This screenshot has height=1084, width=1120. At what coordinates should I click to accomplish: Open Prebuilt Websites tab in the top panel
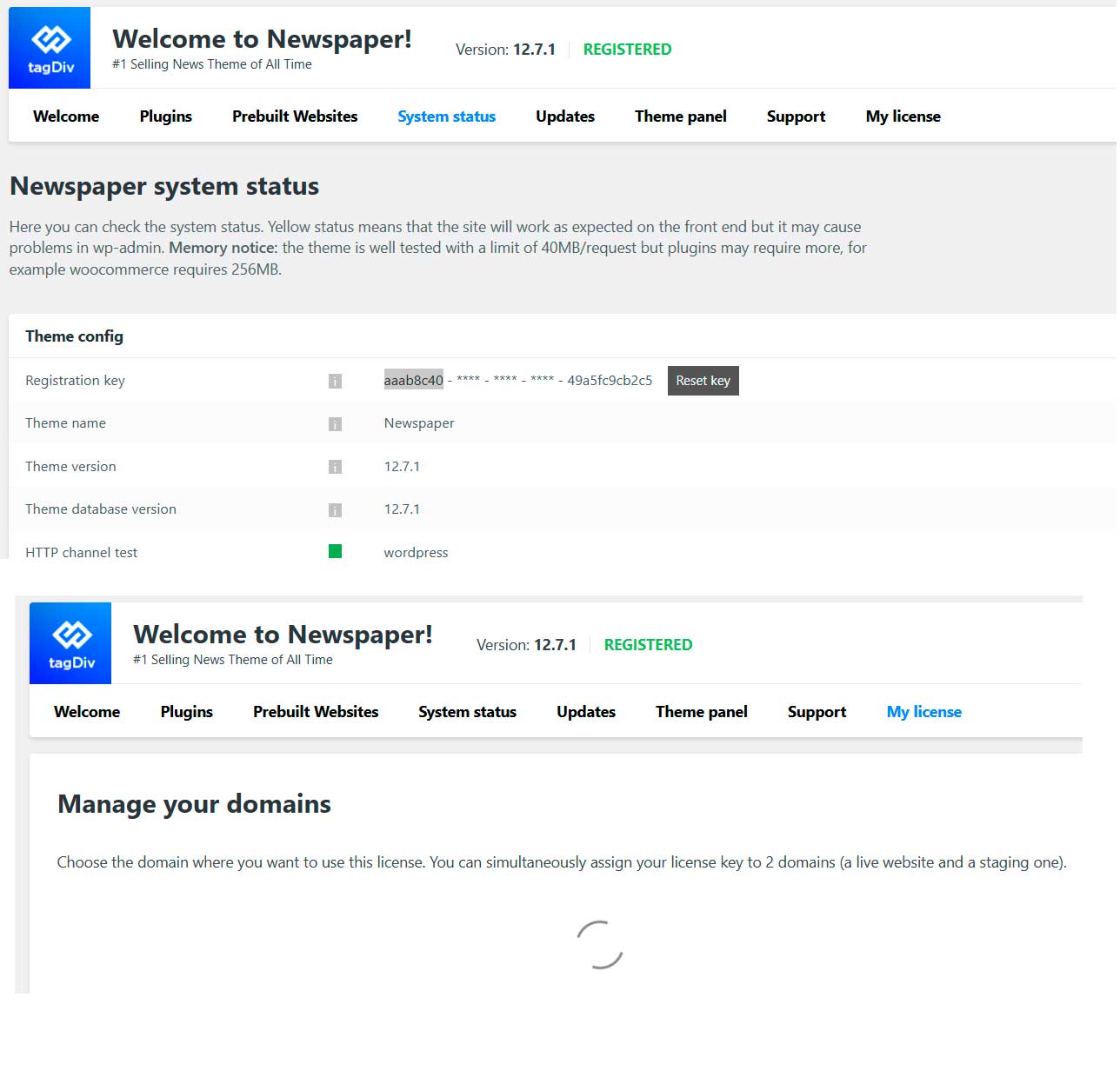295,116
